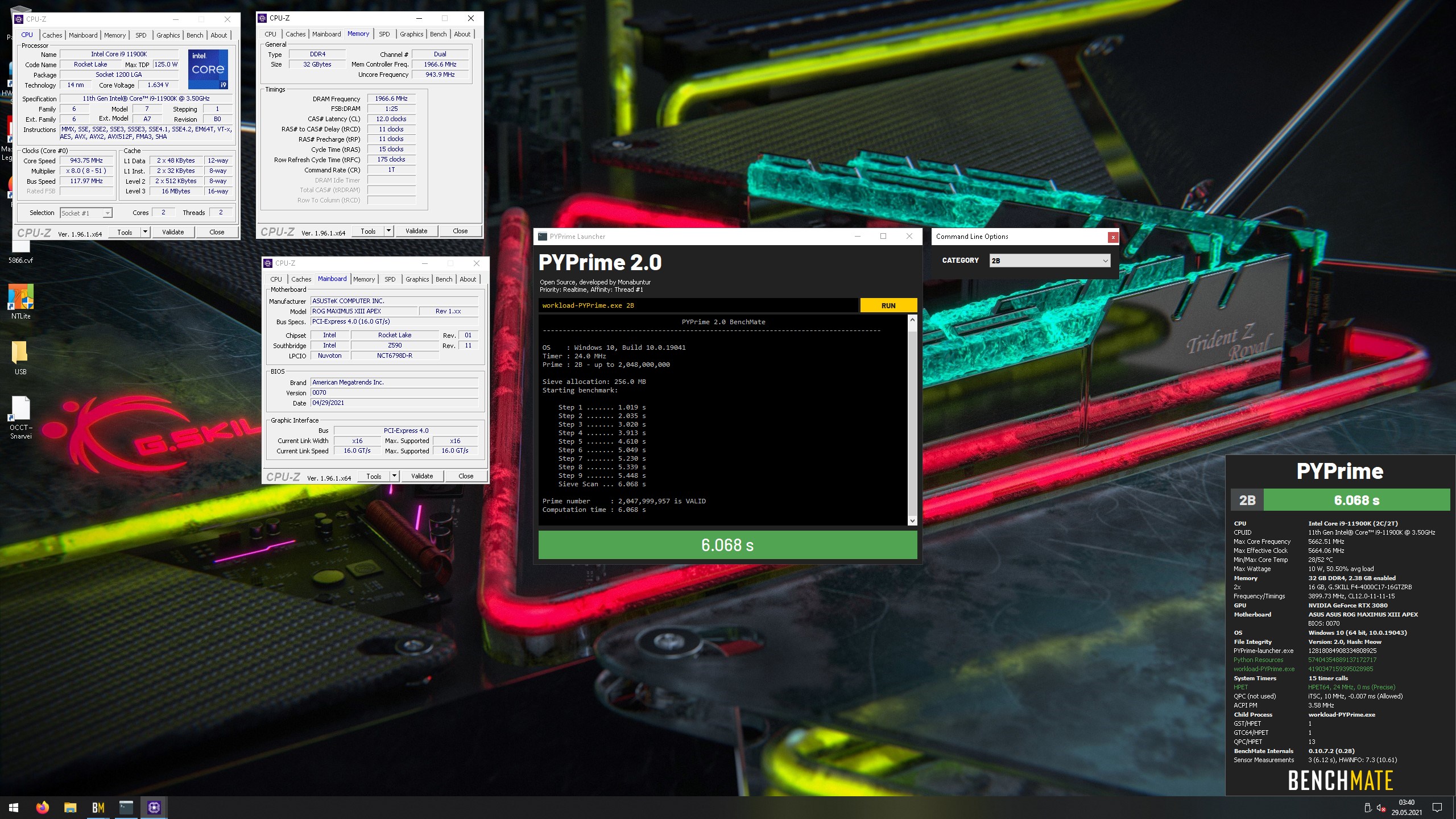This screenshot has height=819, width=1456.
Task: Open BenchMate taskbar icon
Action: click(x=98, y=808)
